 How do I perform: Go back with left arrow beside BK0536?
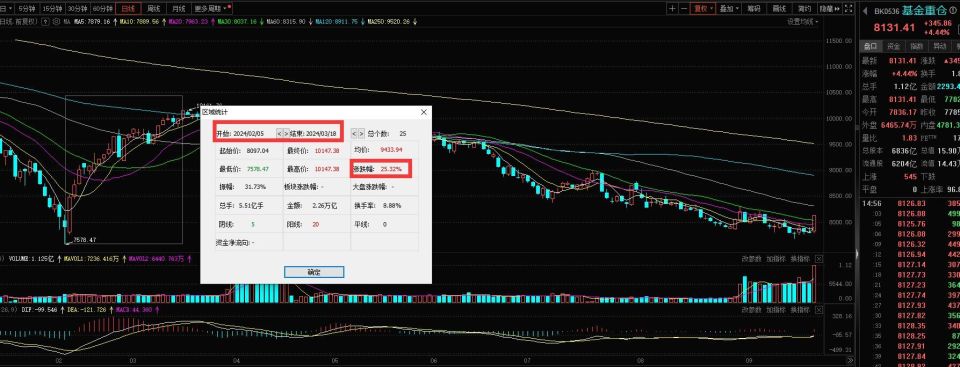(x=865, y=11)
